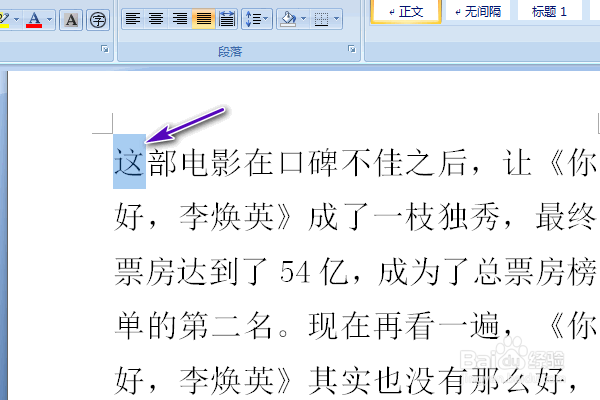The width and height of the screenshot is (600, 400).
Task: Align text to the left
Action: coord(133,19)
